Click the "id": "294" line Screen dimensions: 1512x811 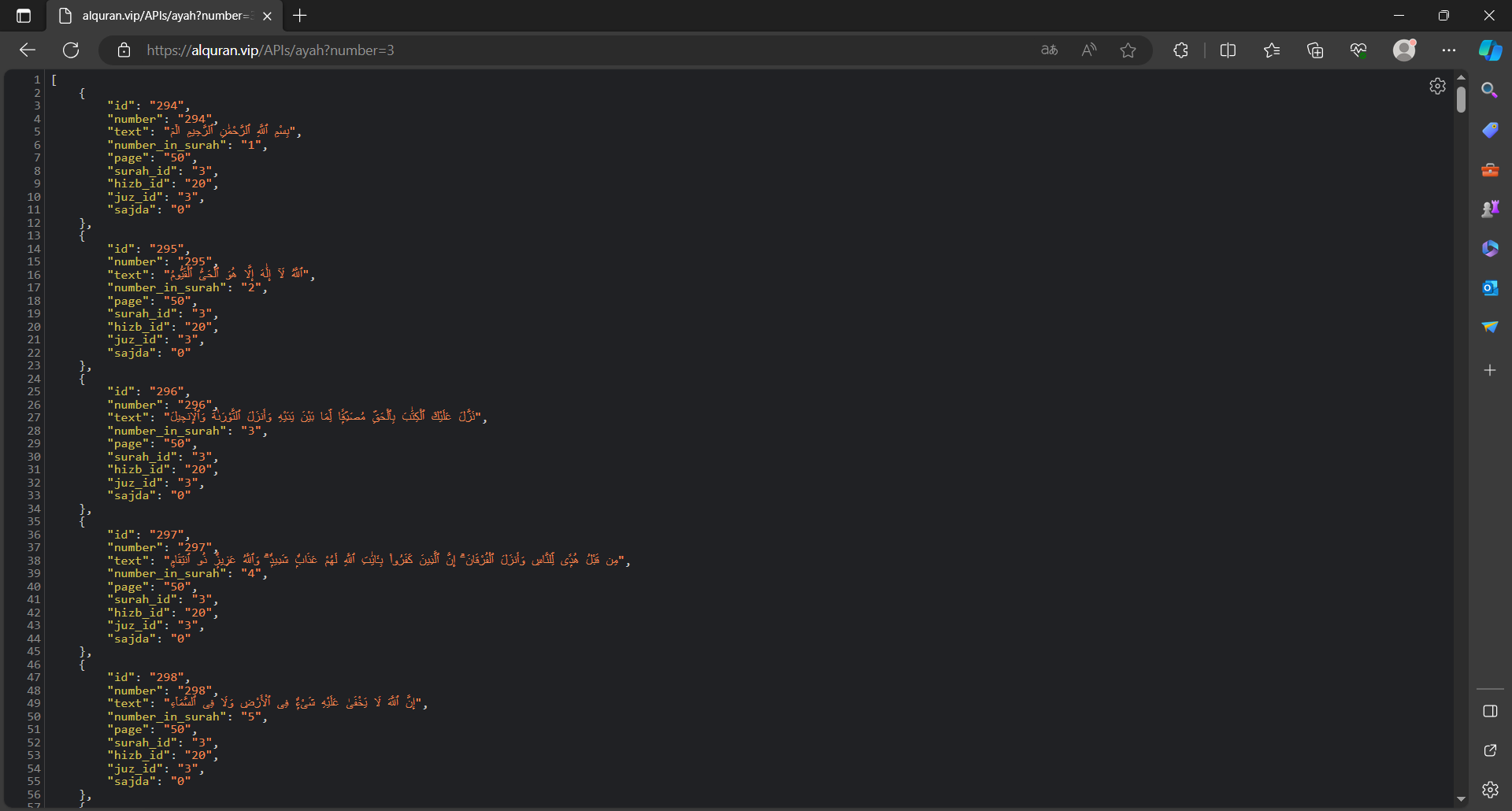[149, 106]
